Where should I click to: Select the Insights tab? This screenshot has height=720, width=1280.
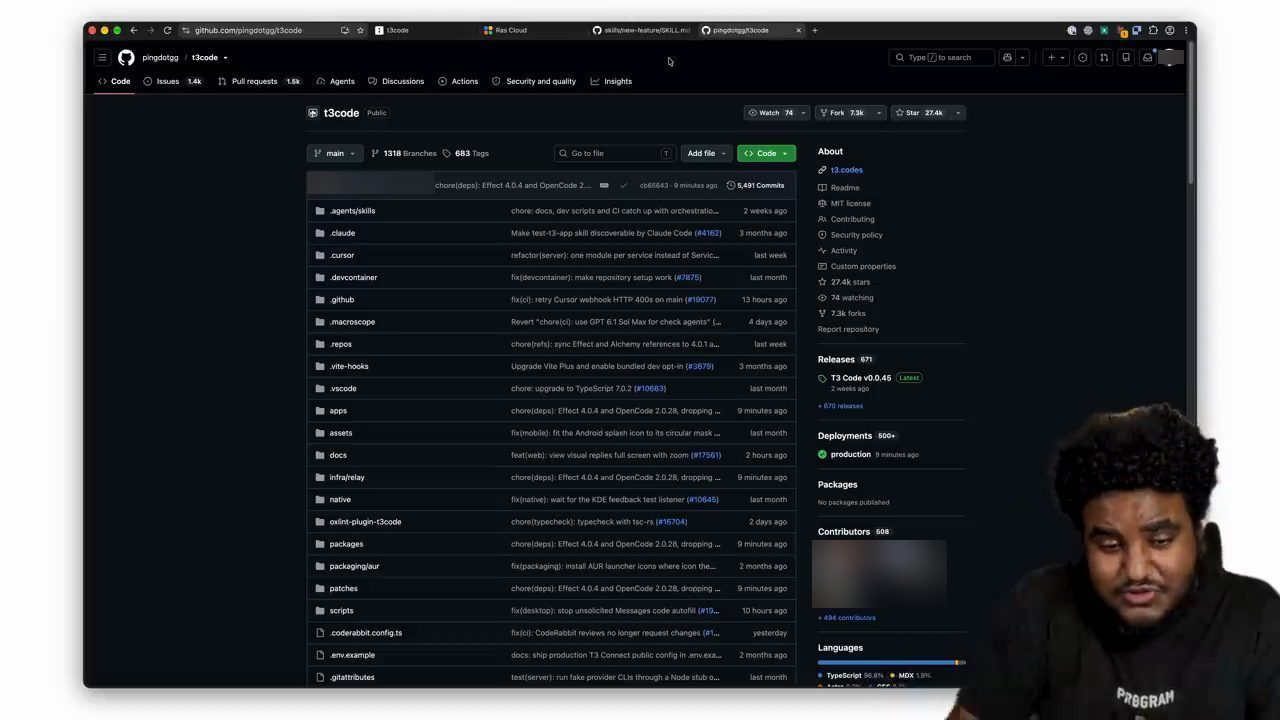pyautogui.click(x=611, y=81)
